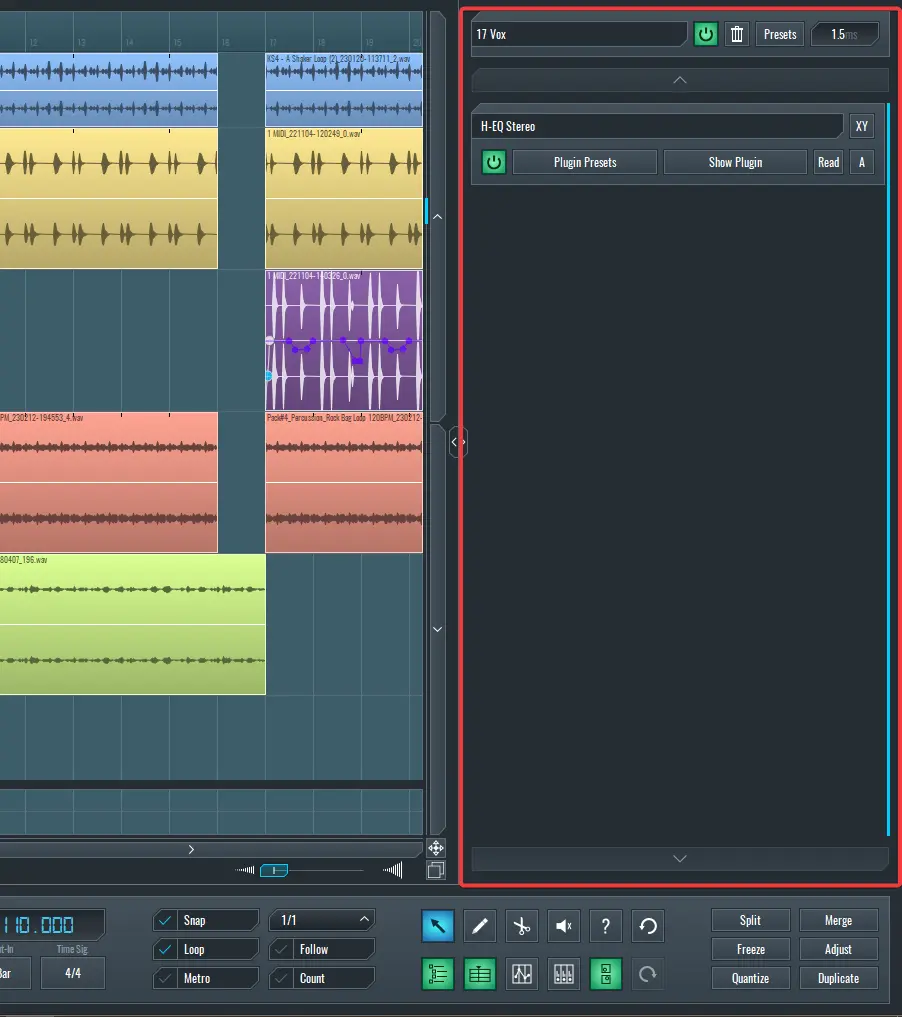The width and height of the screenshot is (902, 1017).
Task: Toggle the green track list view icon
Action: (438, 974)
